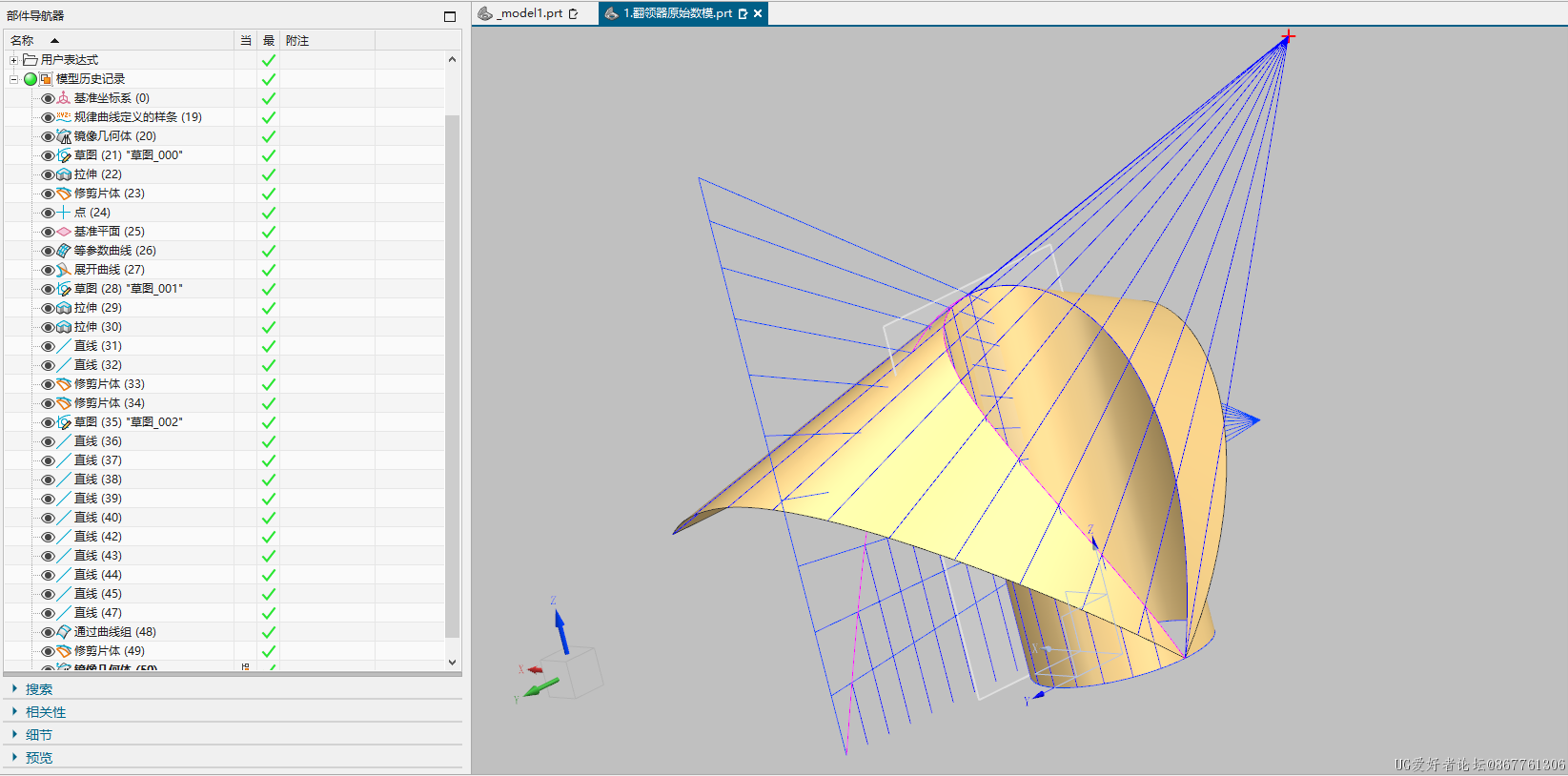Image resolution: width=1568 pixels, height=776 pixels.
Task: Click the 附注 column header
Action: click(x=328, y=40)
